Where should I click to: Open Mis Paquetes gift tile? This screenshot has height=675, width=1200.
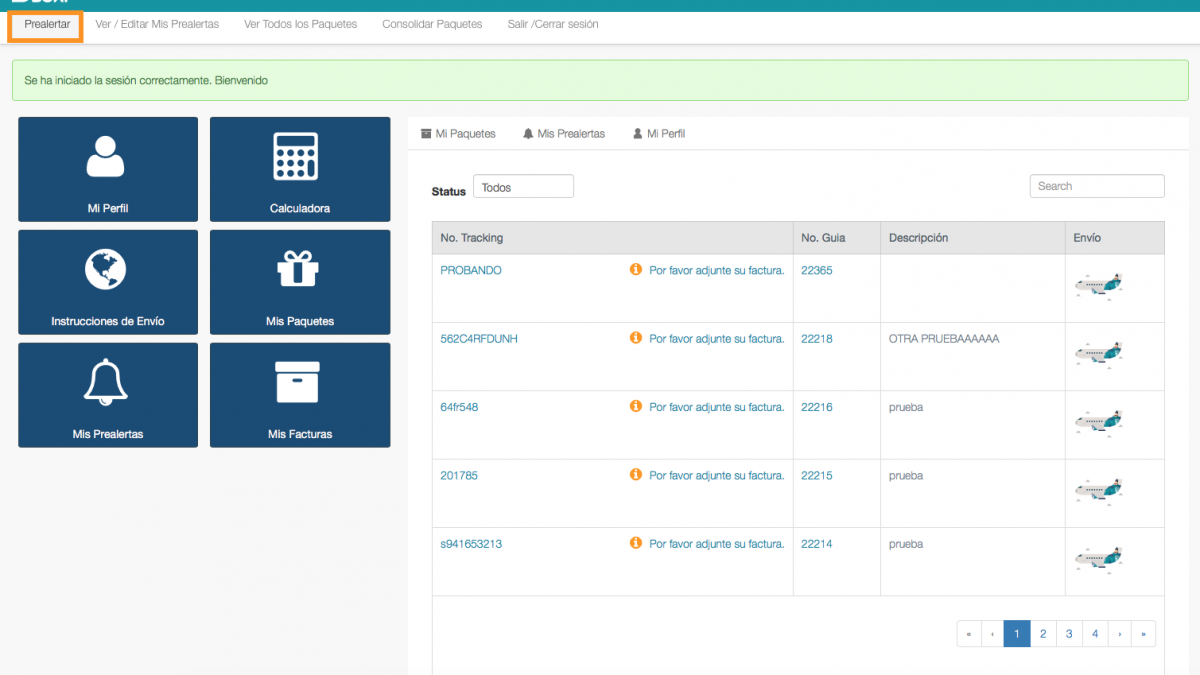[300, 282]
